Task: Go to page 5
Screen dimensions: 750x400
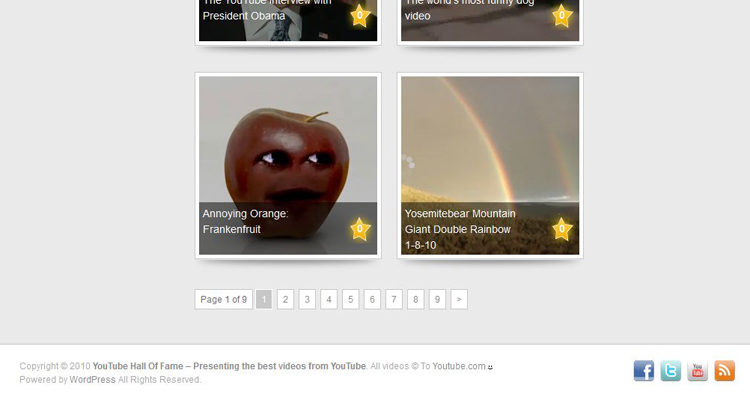Action: click(x=351, y=300)
